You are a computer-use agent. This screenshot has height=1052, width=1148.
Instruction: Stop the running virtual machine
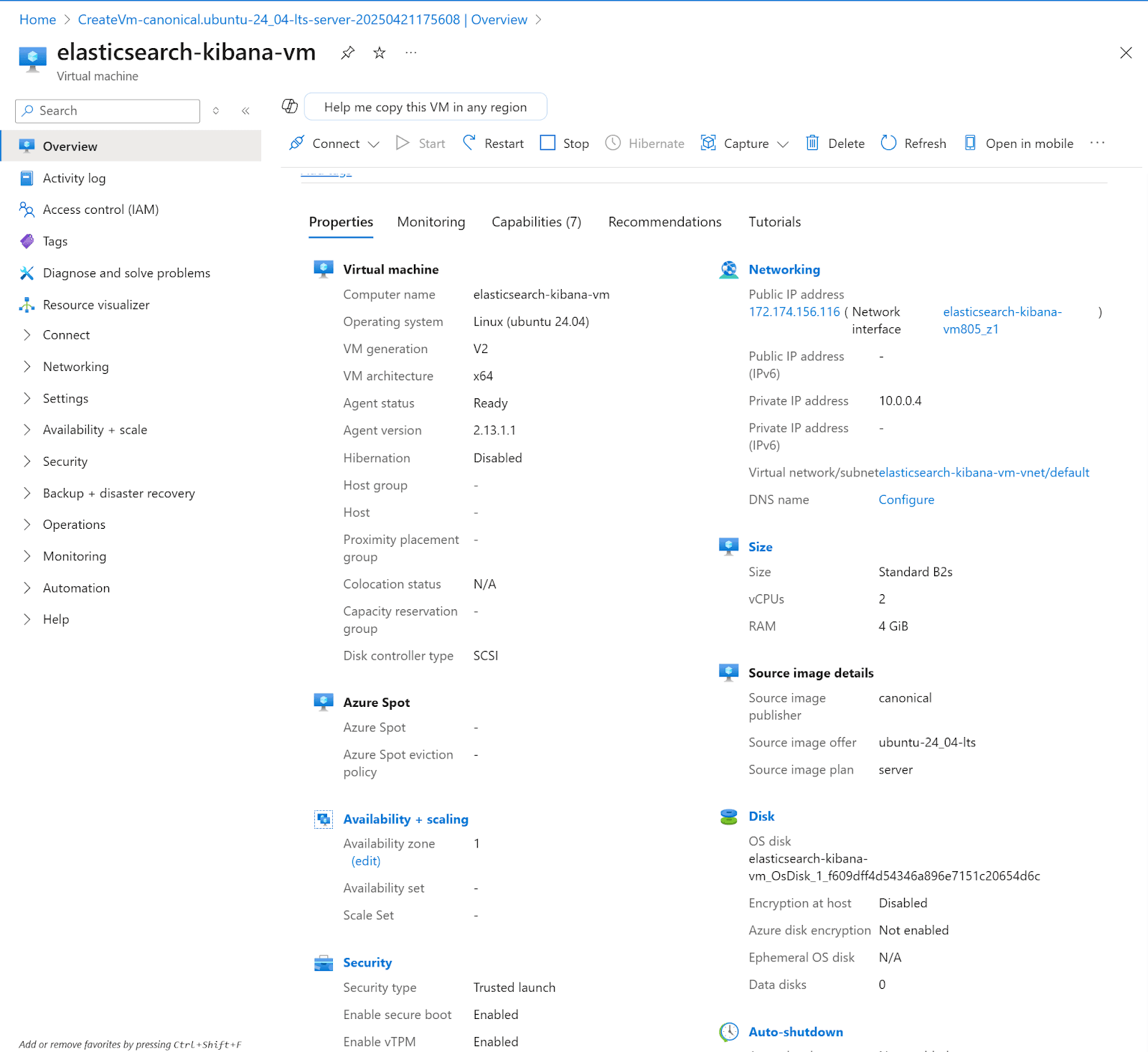point(564,143)
